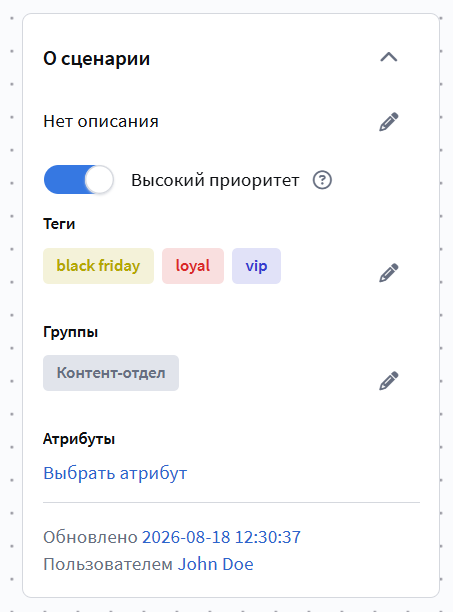
Task: Open the Выбрать атрибут link
Action: 115,473
